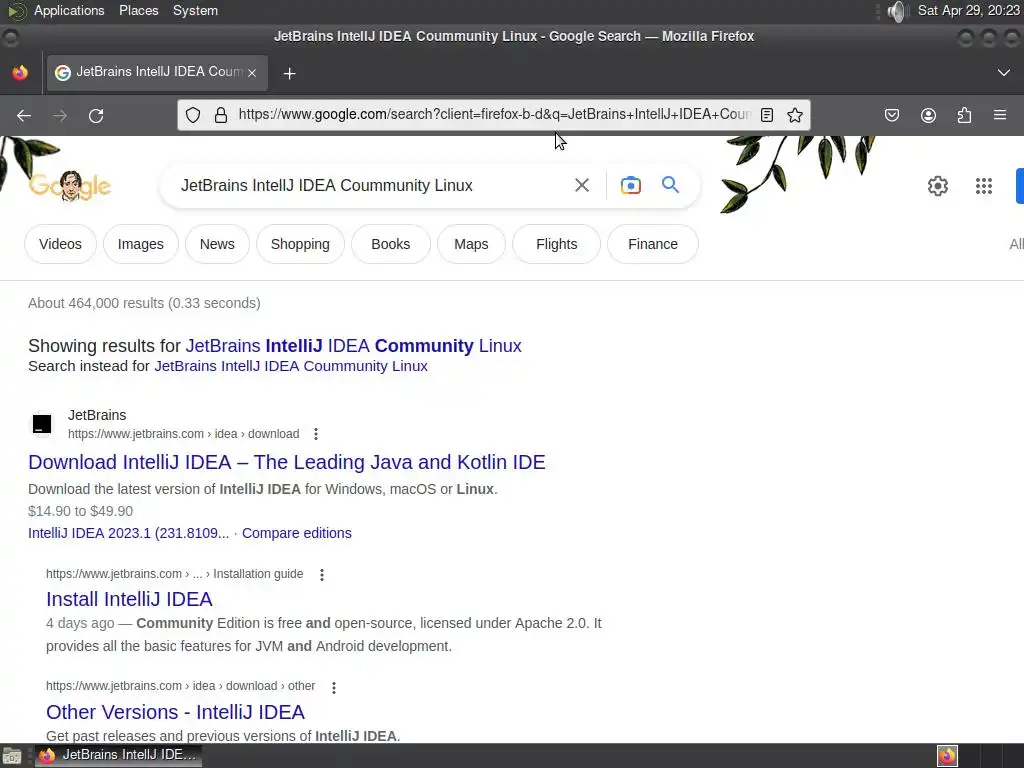Image resolution: width=1024 pixels, height=768 pixels.
Task: Open corrected query JetBrains IntelliJ IDEA Community Linux
Action: coord(353,345)
